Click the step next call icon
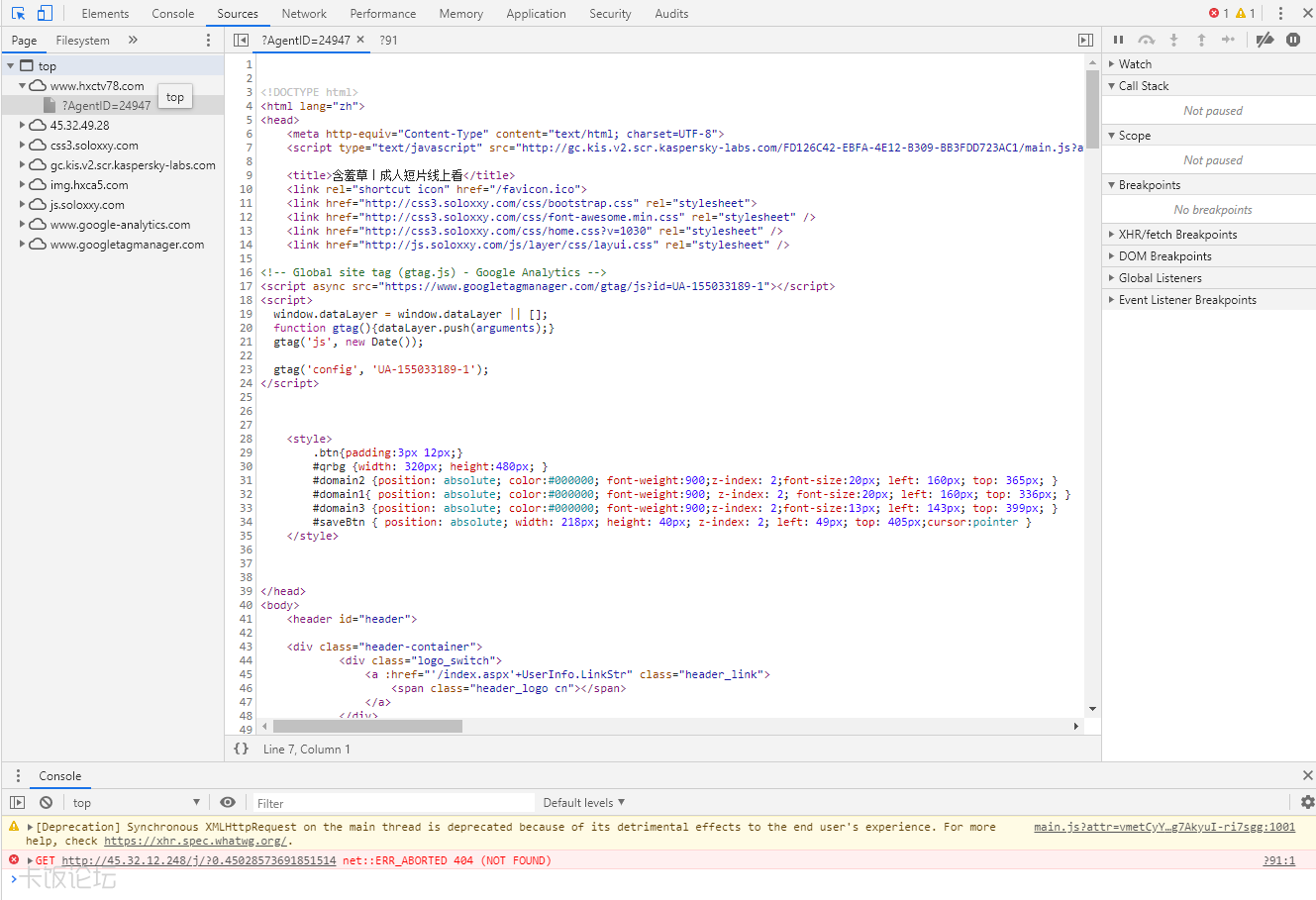 pos(1228,40)
